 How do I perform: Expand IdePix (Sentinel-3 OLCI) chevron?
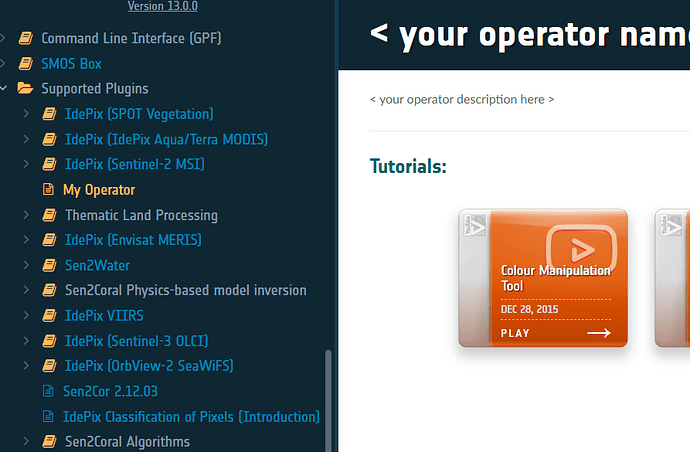(26, 341)
